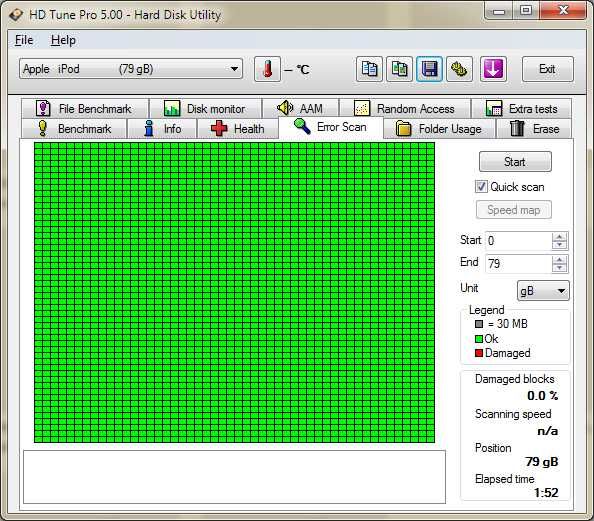
Task: Increase the Start value spinner
Action: point(560,236)
